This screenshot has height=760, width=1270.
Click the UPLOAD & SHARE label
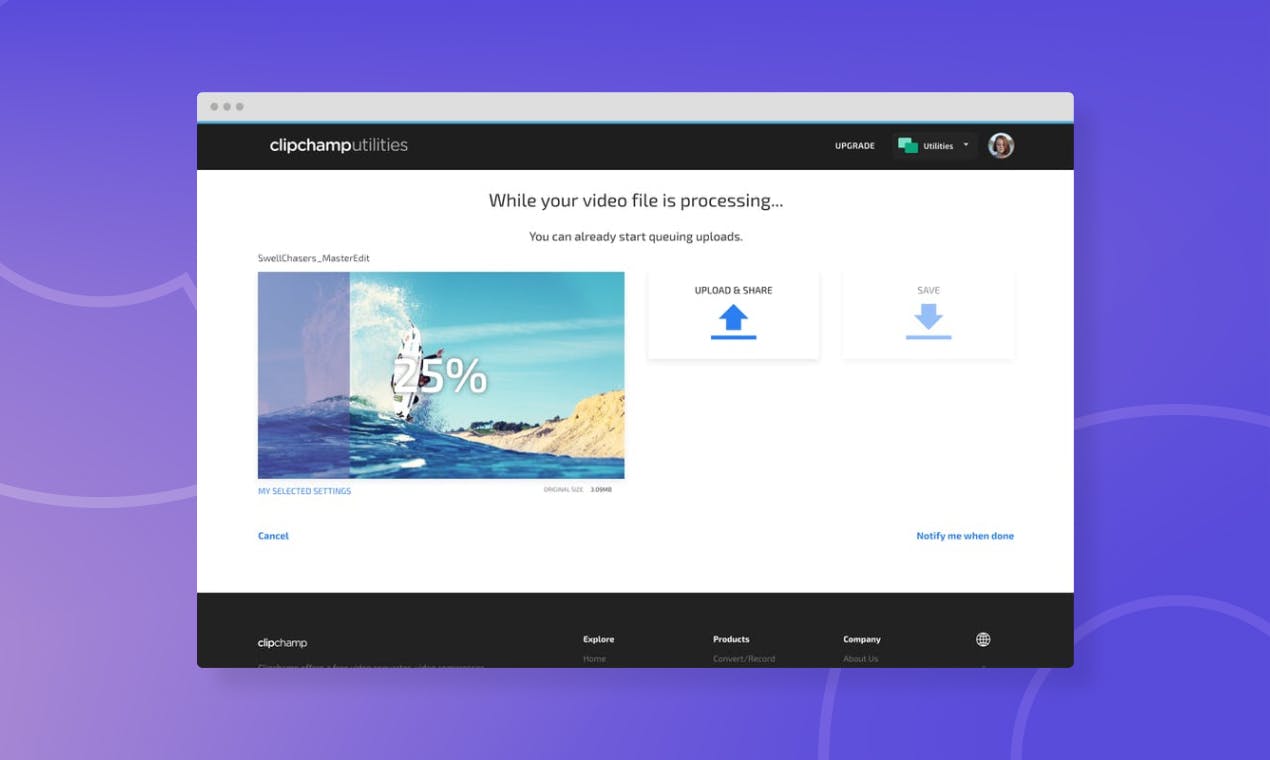733,290
